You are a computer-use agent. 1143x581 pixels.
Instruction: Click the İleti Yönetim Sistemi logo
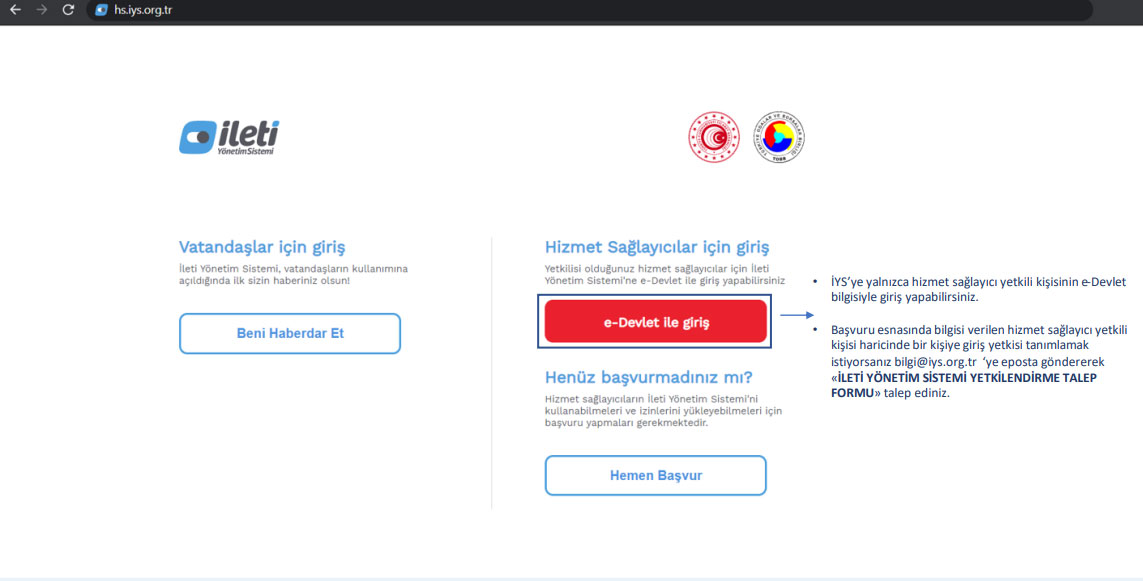230,137
